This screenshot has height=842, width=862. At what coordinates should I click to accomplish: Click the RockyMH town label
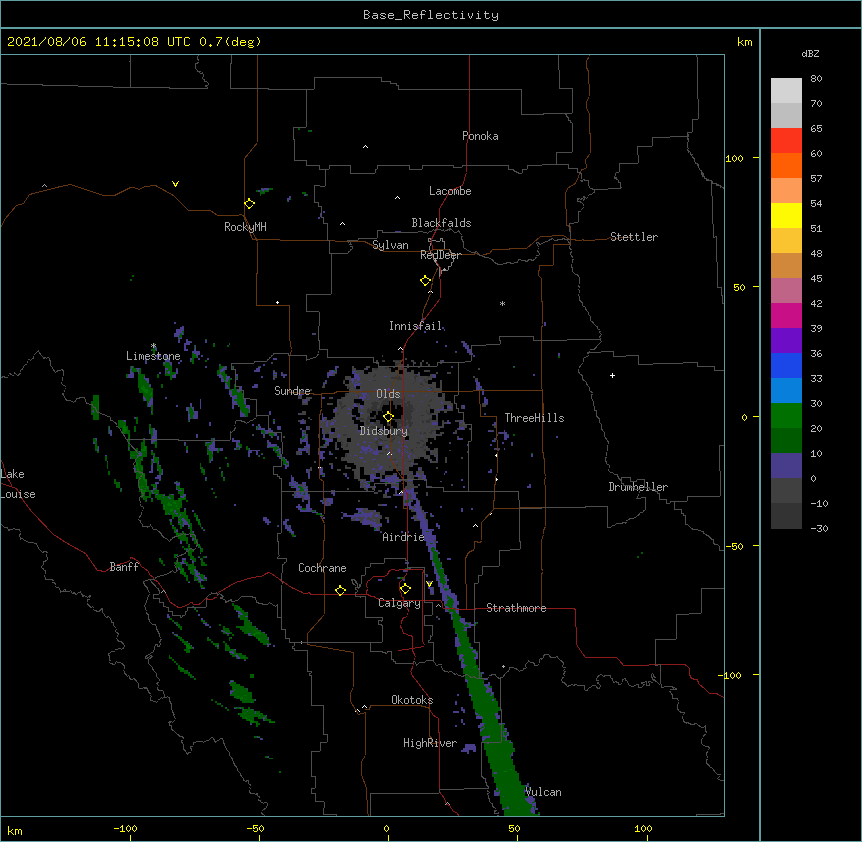pos(245,227)
